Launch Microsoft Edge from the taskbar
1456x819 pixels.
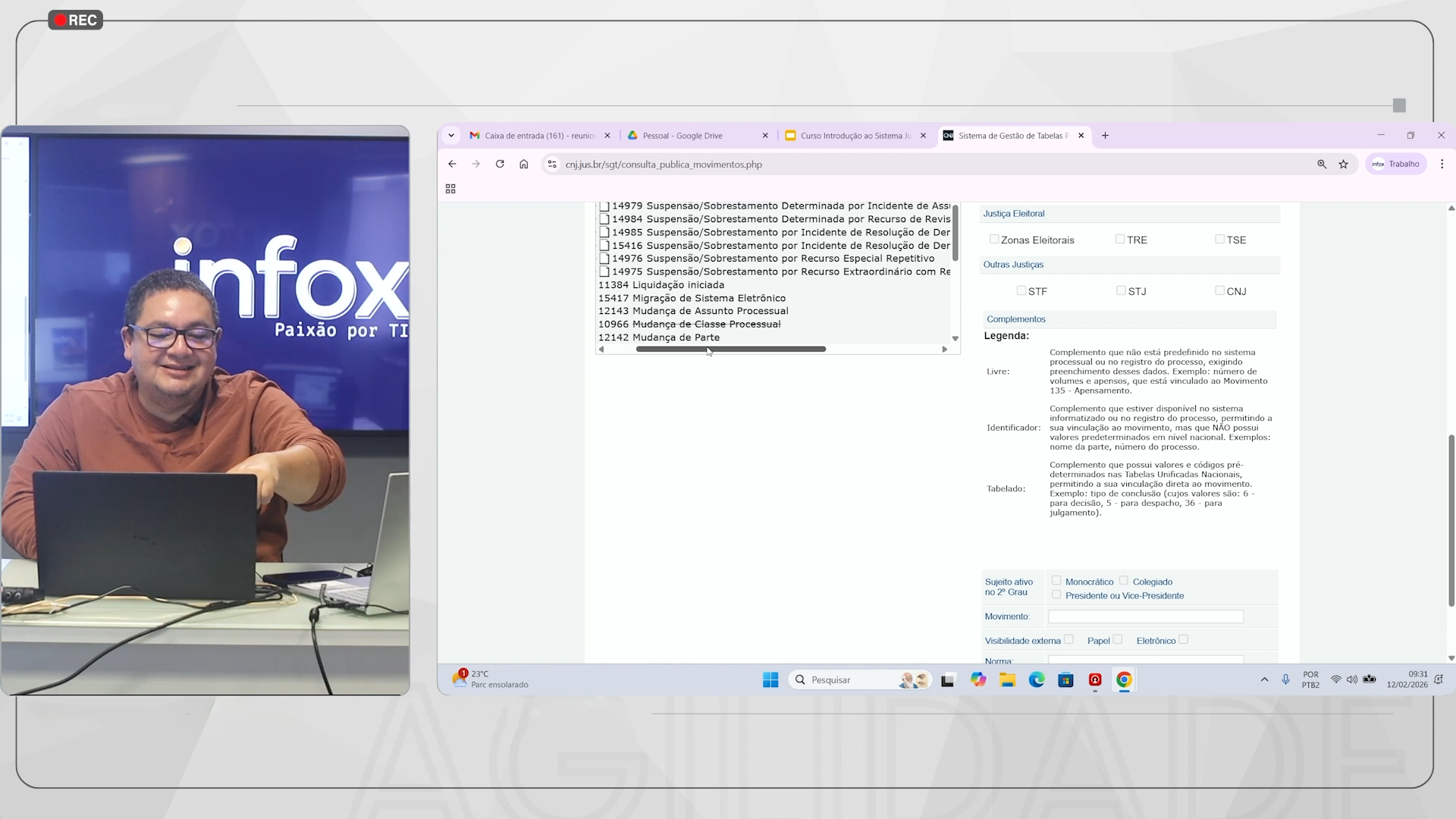(x=1037, y=680)
